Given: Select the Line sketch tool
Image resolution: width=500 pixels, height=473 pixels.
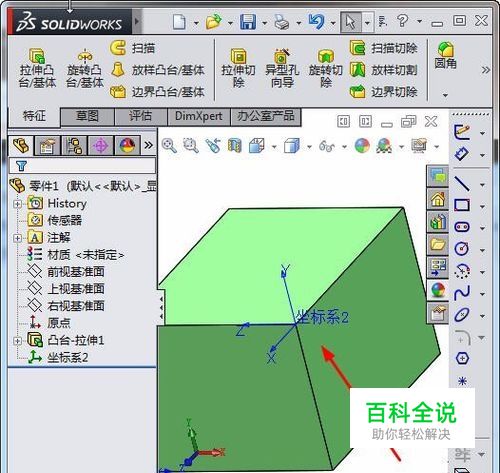Looking at the screenshot, I should click(462, 184).
